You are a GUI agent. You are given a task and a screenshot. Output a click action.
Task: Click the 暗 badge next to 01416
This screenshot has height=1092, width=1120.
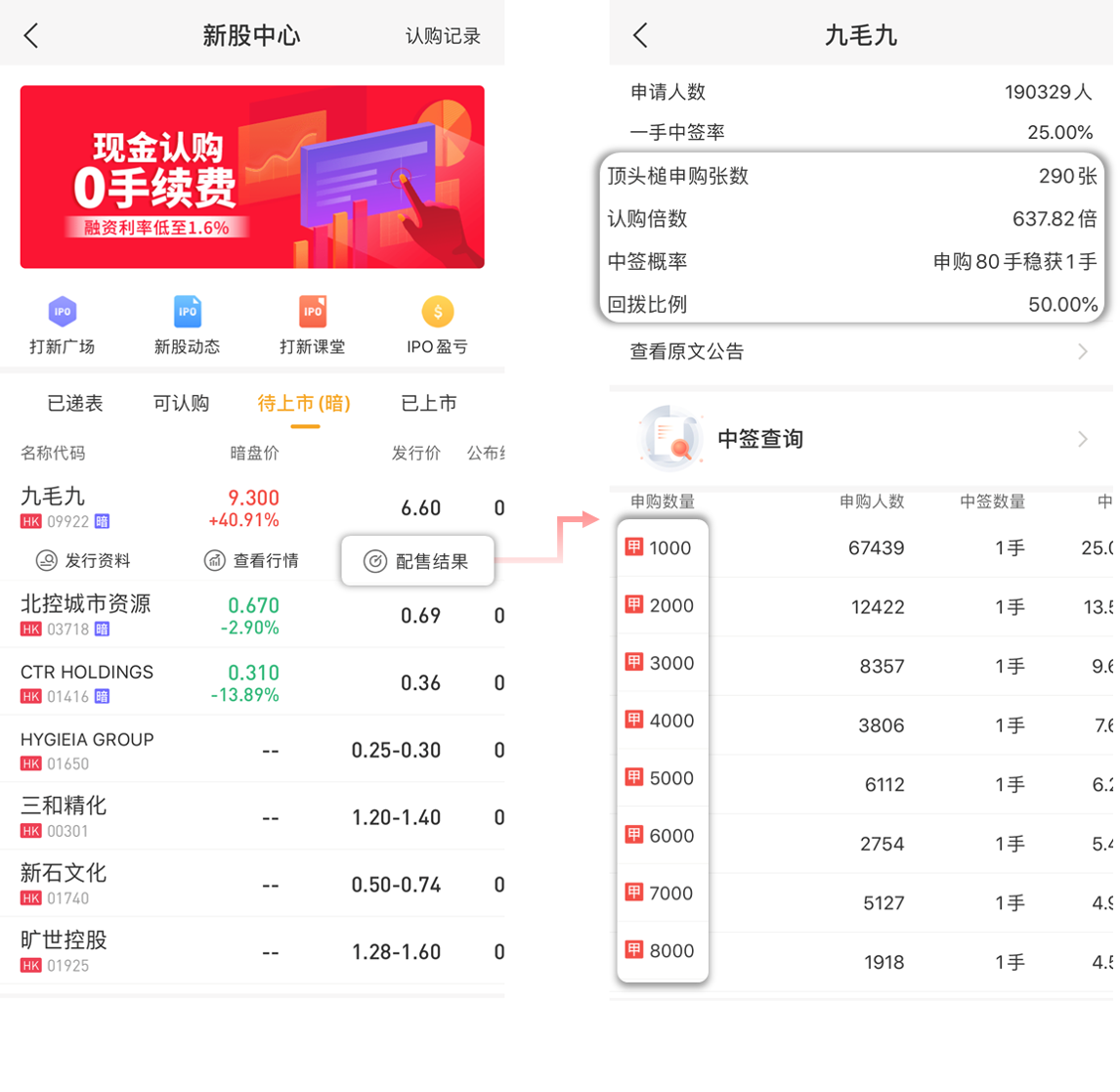click(x=103, y=696)
